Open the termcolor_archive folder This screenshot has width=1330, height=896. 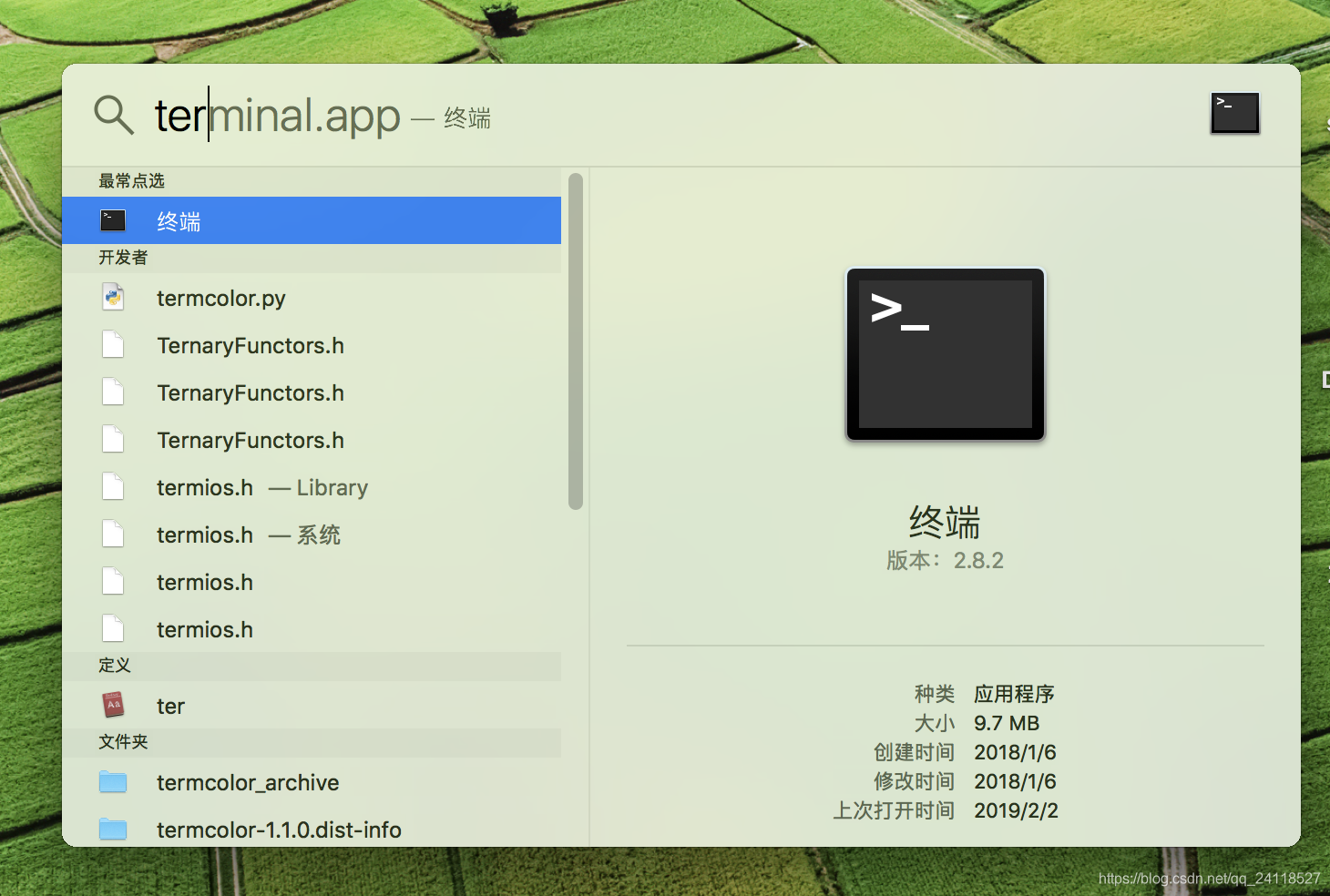pyautogui.click(x=312, y=782)
